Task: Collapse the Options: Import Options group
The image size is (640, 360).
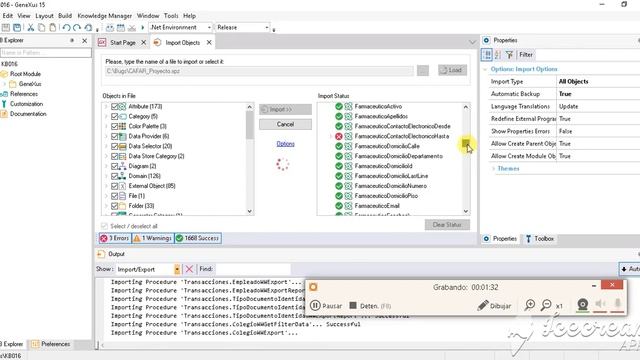Action: coord(485,69)
